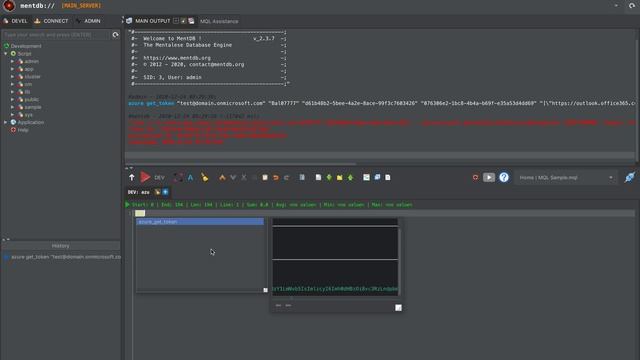Screen dimensions: 640x360
Task: Click the DEV label next to play button
Action: tap(159, 178)
